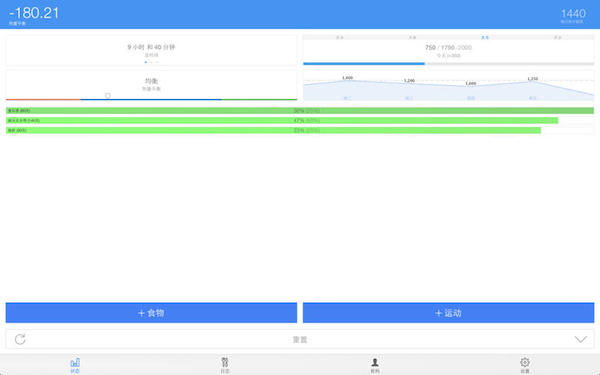This screenshot has width=600, height=375.
Task: Open the food and utensils diary tab
Action: click(225, 362)
